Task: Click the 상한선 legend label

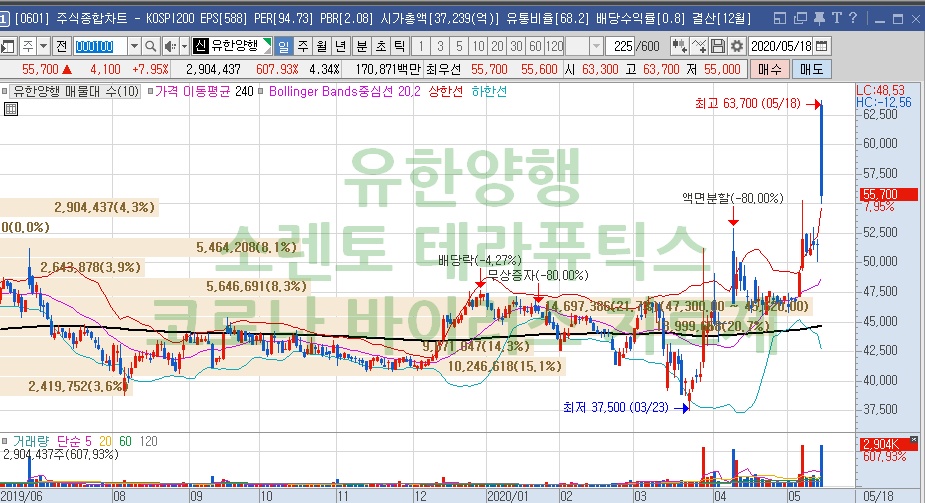Action: [x=445, y=91]
